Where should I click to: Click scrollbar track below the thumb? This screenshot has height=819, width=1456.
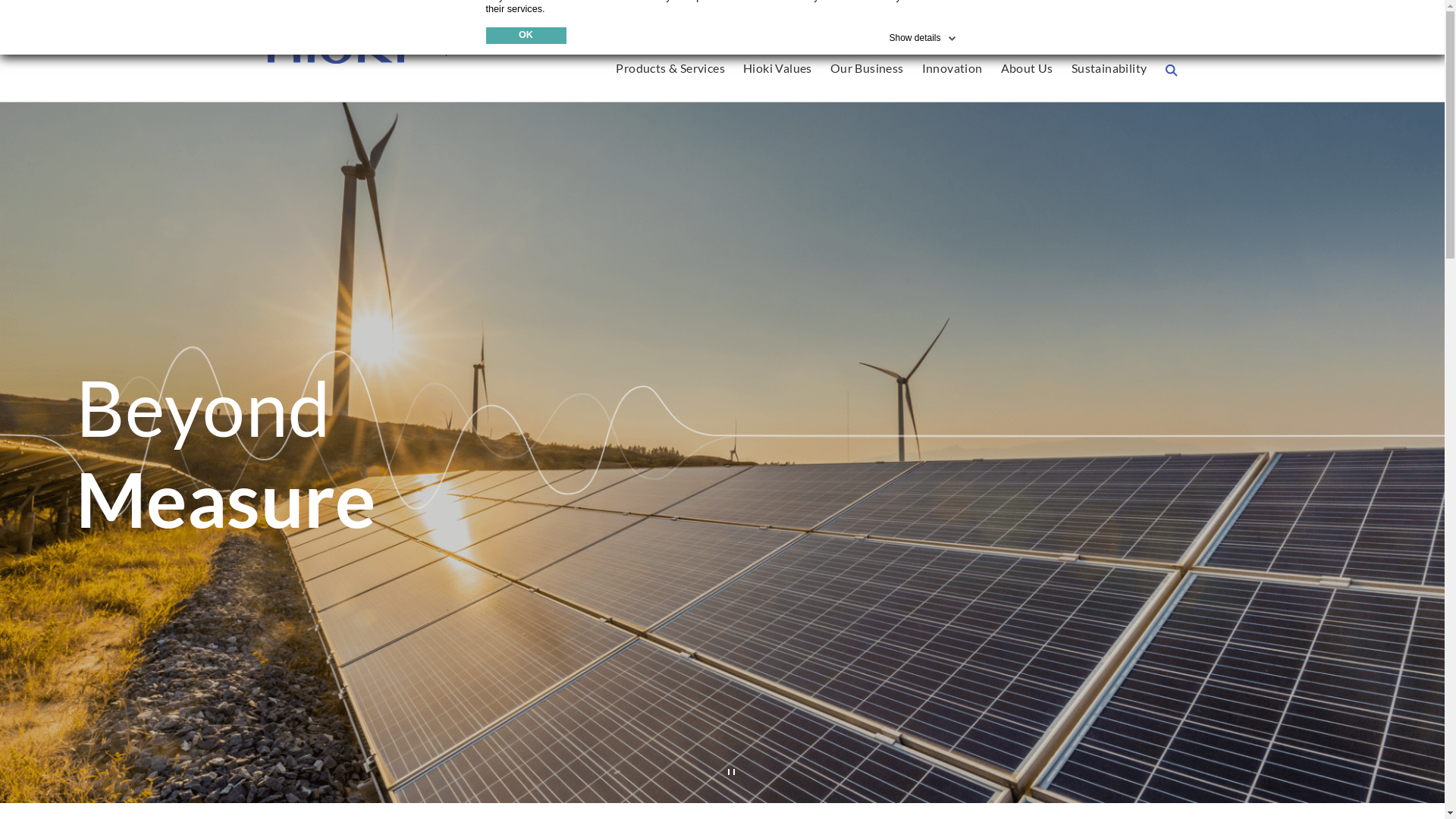point(1450,531)
